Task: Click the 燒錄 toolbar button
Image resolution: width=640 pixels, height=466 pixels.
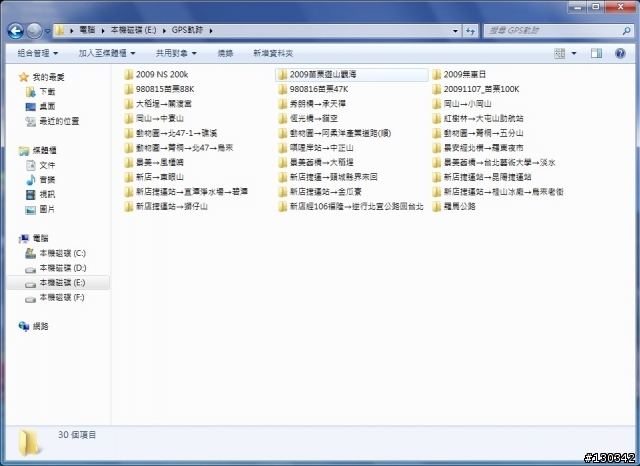Action: click(x=225, y=53)
